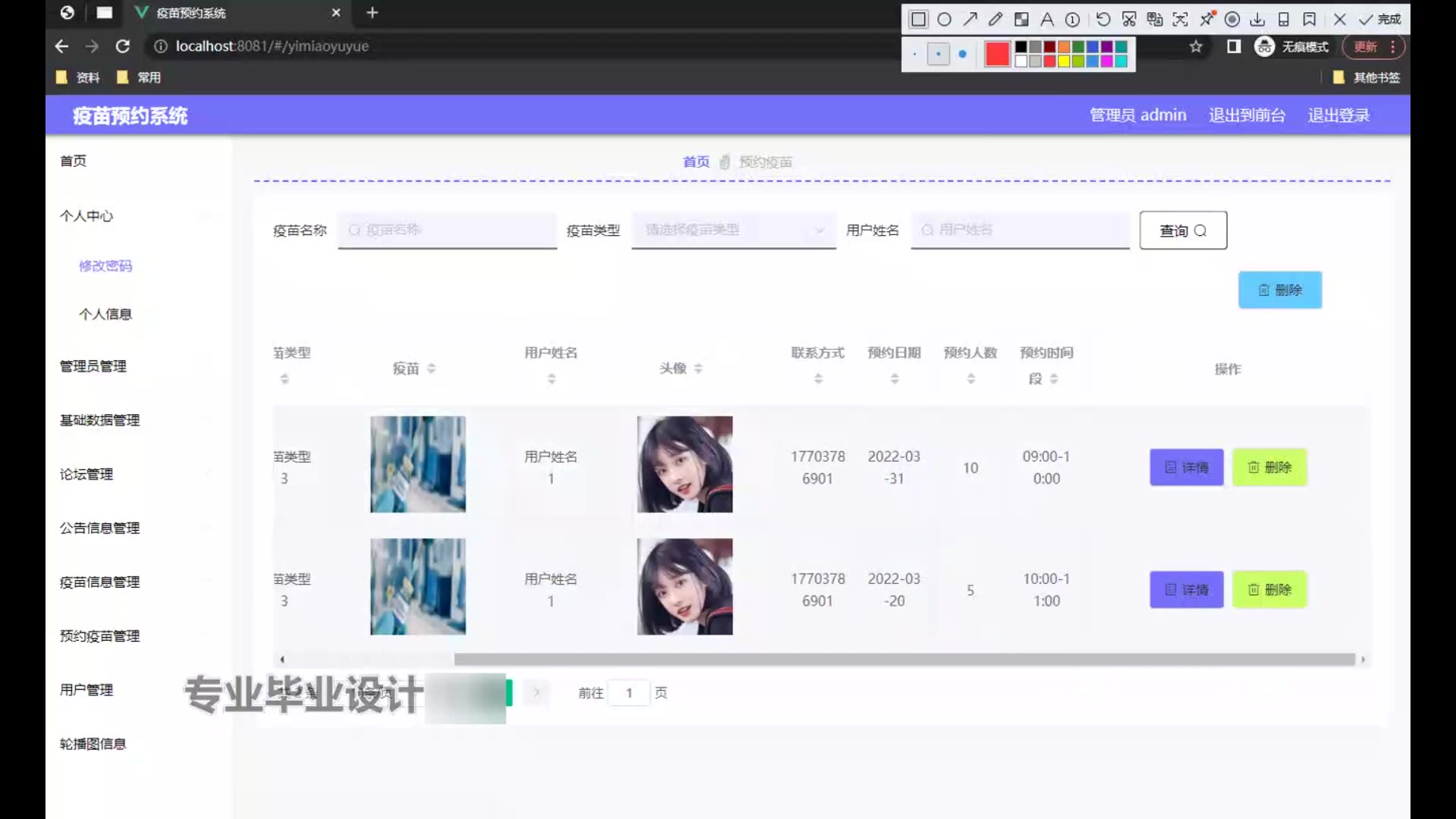
Task: Click the pin screenshot icon
Action: click(x=1207, y=18)
